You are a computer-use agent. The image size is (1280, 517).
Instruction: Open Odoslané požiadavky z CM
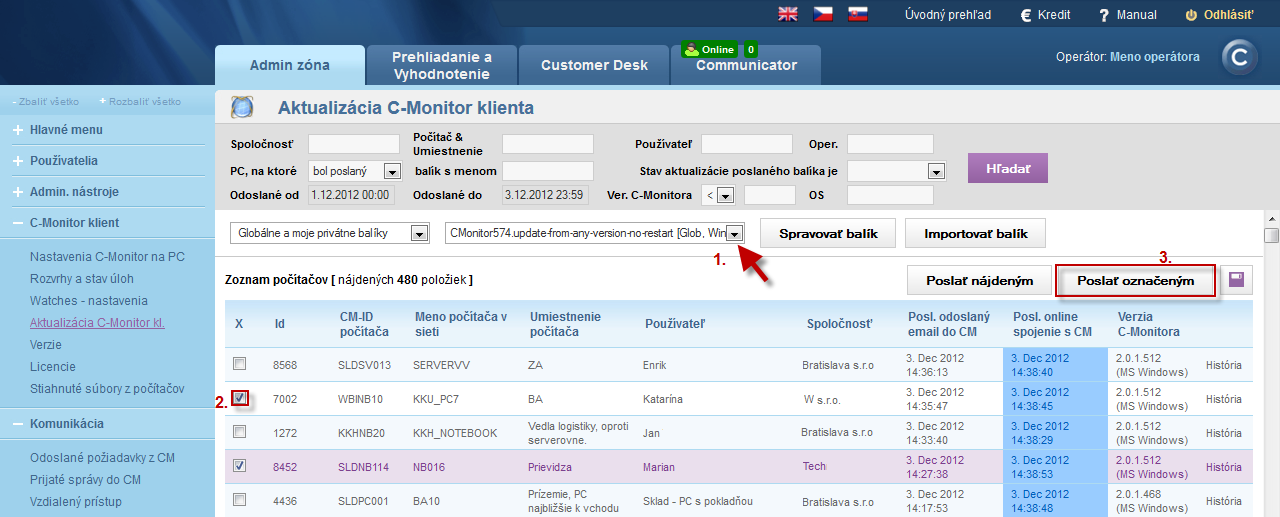click(x=102, y=458)
